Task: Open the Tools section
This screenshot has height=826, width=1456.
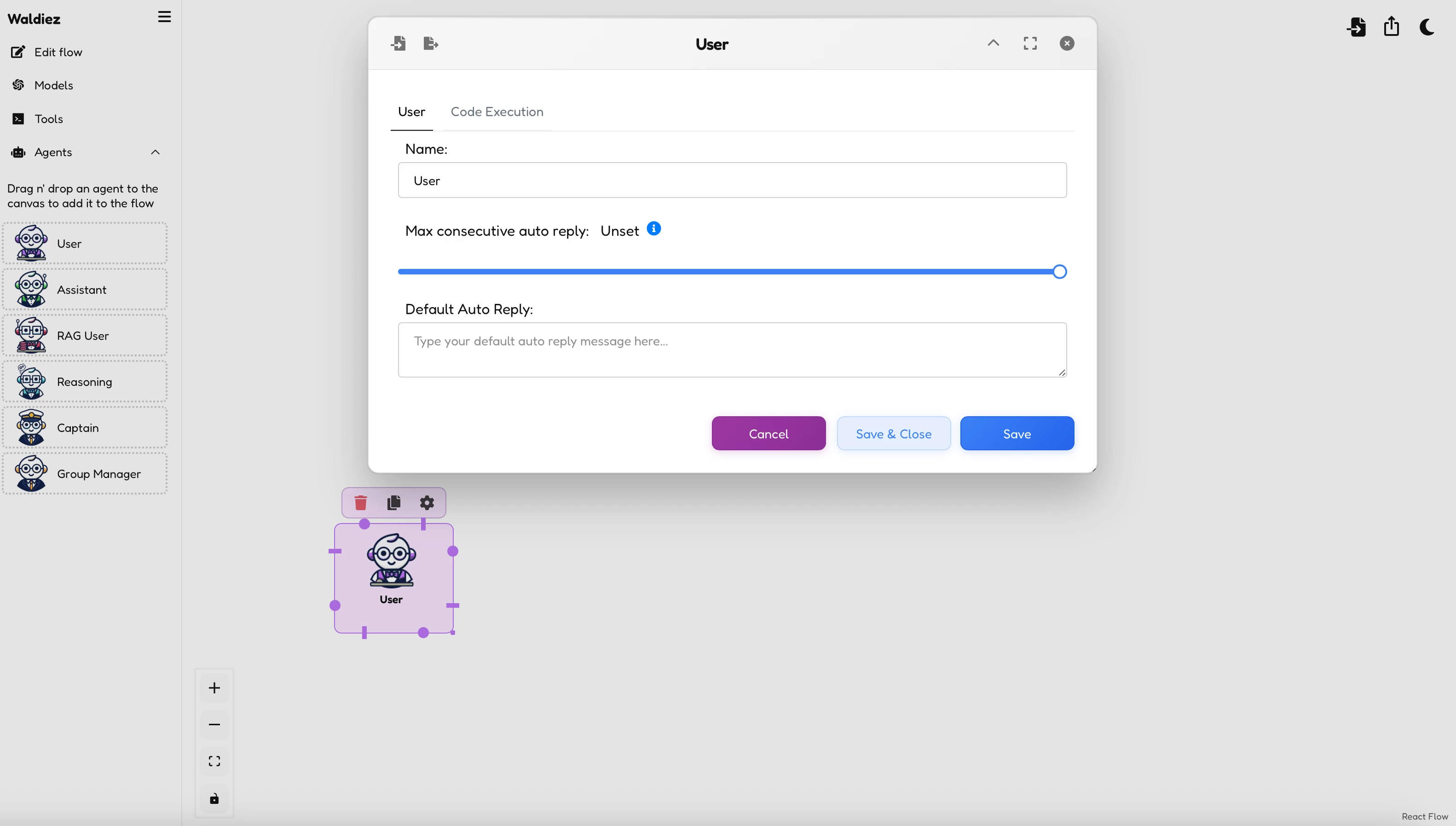Action: (x=37, y=119)
